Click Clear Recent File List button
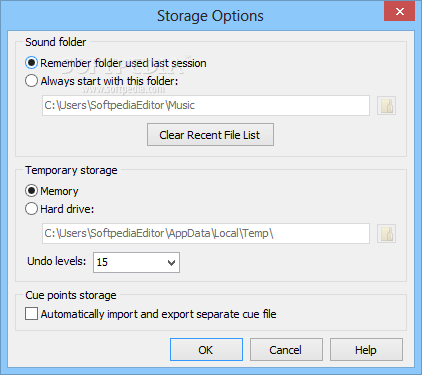This screenshot has width=422, height=375. click(x=210, y=135)
